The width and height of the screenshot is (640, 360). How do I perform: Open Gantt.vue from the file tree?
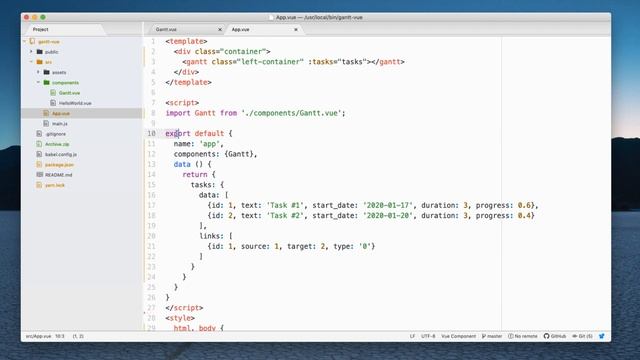(69, 93)
